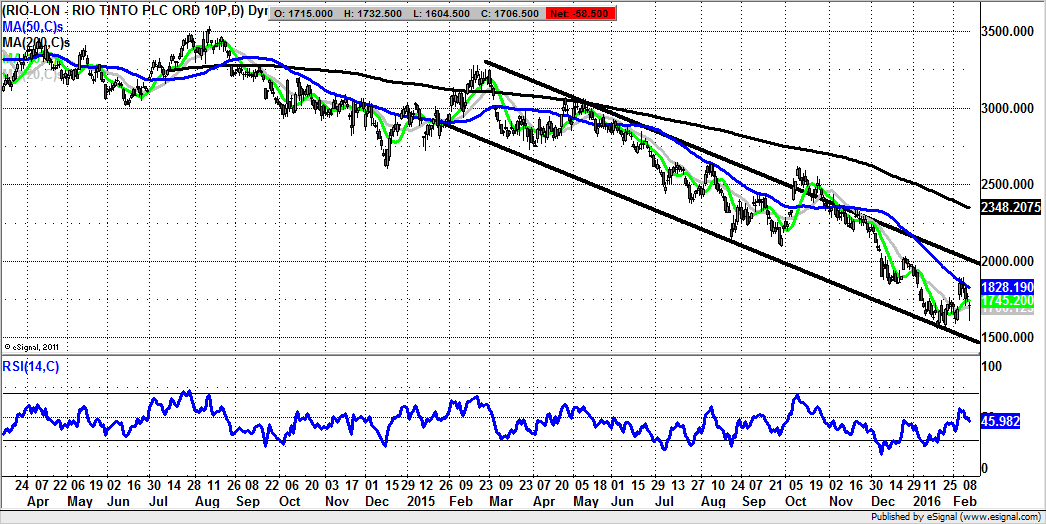Click the eSignal 2011 copyright text

coord(33,346)
